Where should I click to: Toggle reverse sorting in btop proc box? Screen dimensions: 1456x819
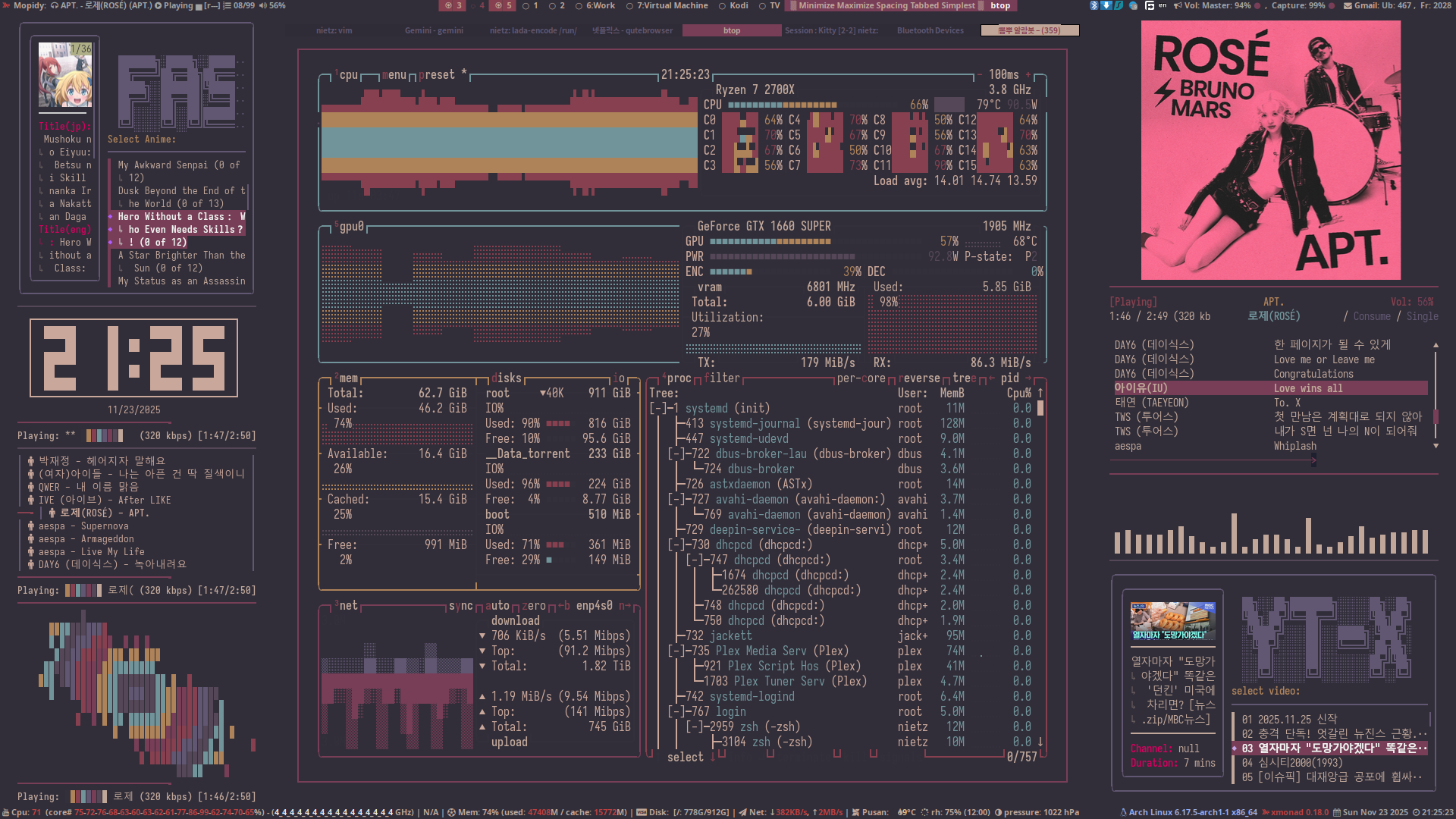pyautogui.click(x=919, y=378)
